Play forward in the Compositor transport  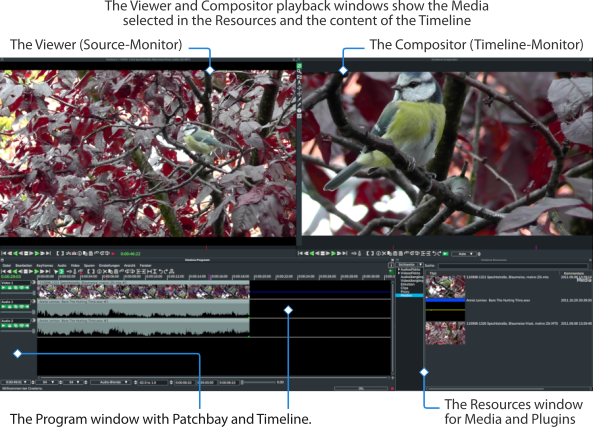tap(333, 253)
